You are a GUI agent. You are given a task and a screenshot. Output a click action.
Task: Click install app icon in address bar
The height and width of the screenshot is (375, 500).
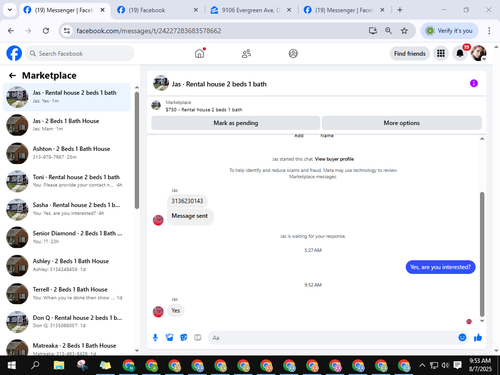pos(373,31)
